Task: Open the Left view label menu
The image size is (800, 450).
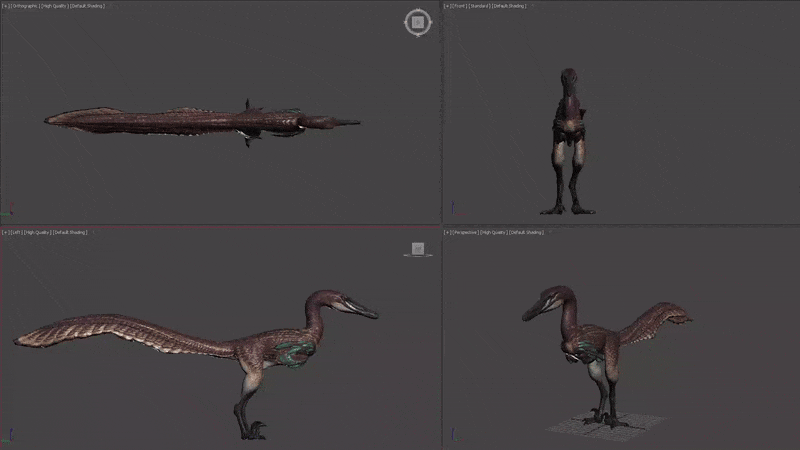Action: tap(16, 232)
